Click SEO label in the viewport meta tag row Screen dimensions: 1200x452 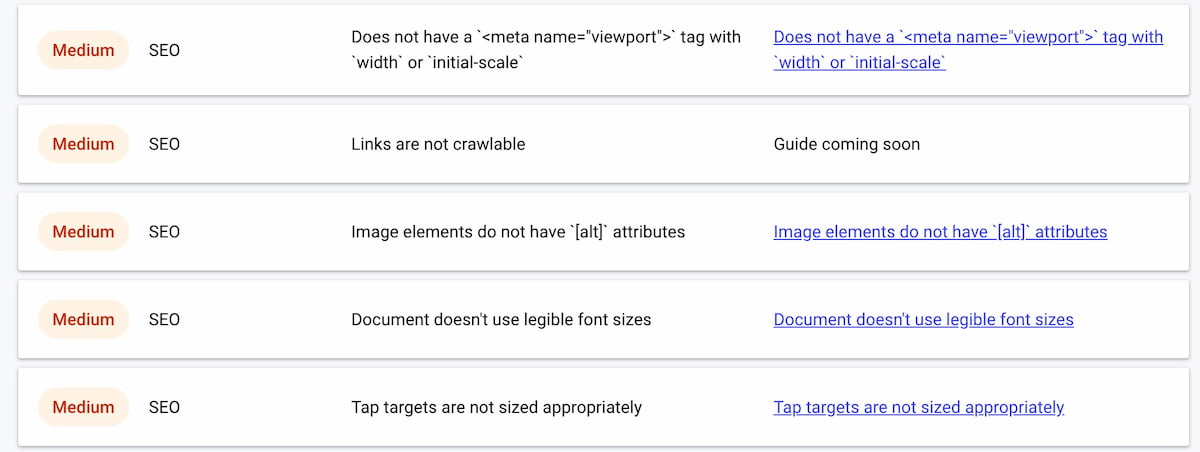coord(164,50)
